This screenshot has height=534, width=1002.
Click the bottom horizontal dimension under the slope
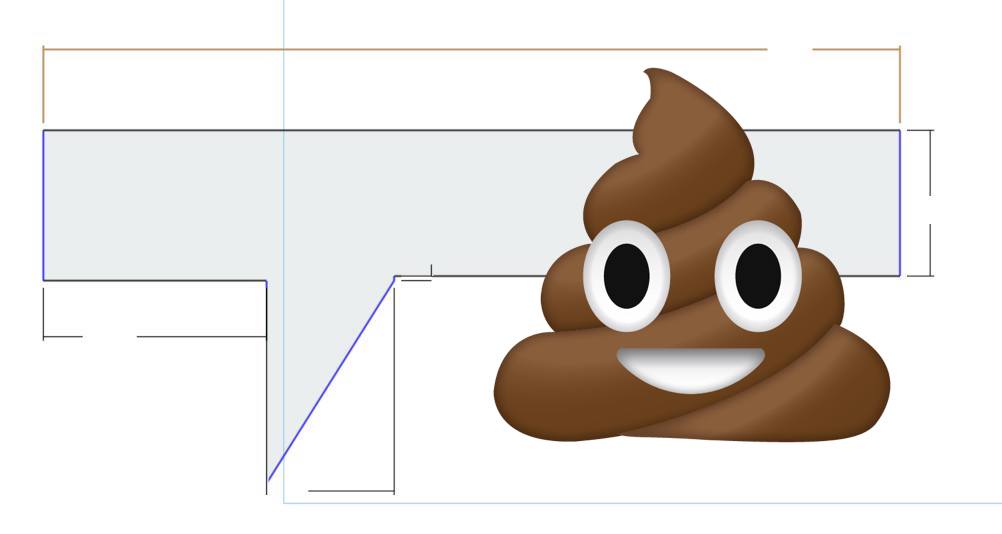(x=351, y=491)
